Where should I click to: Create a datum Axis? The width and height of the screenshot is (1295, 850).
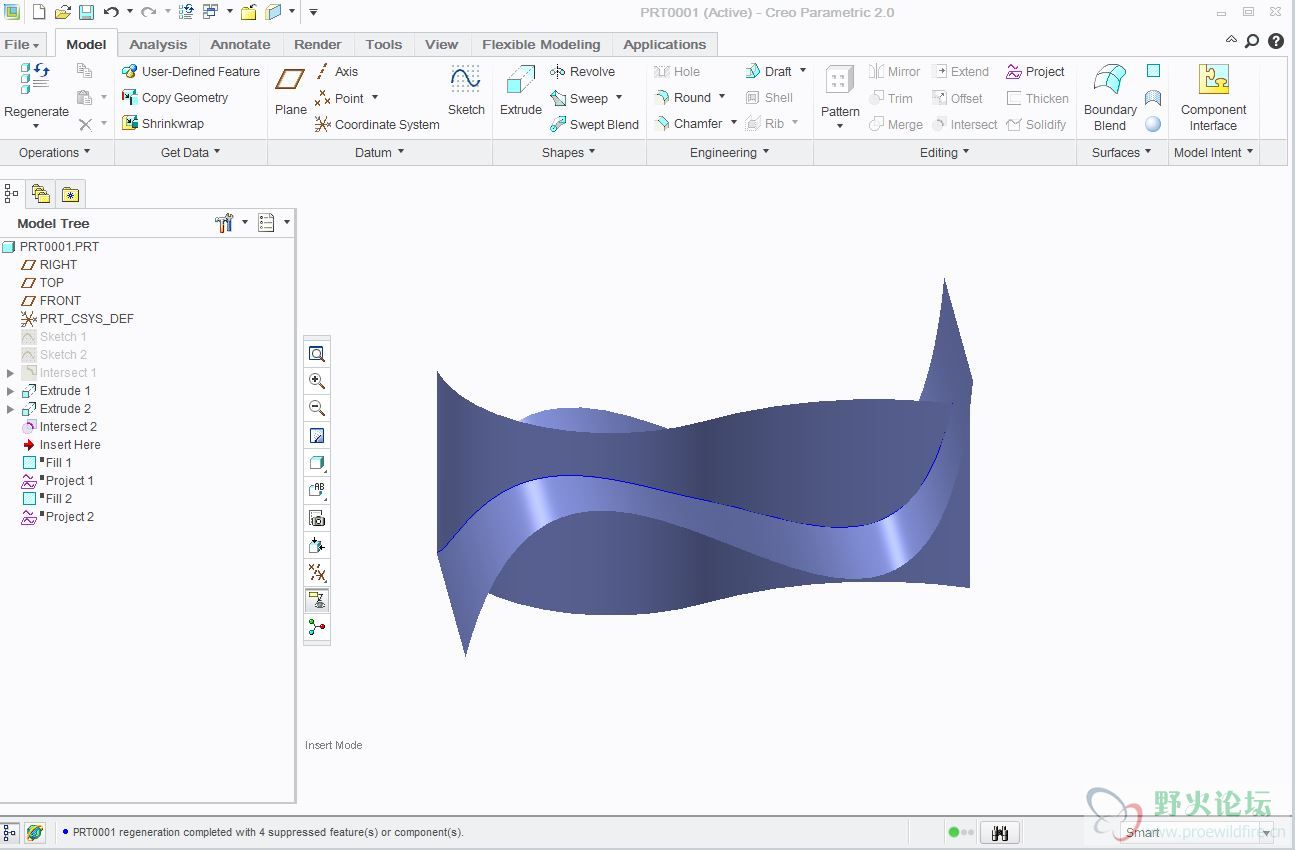336,72
